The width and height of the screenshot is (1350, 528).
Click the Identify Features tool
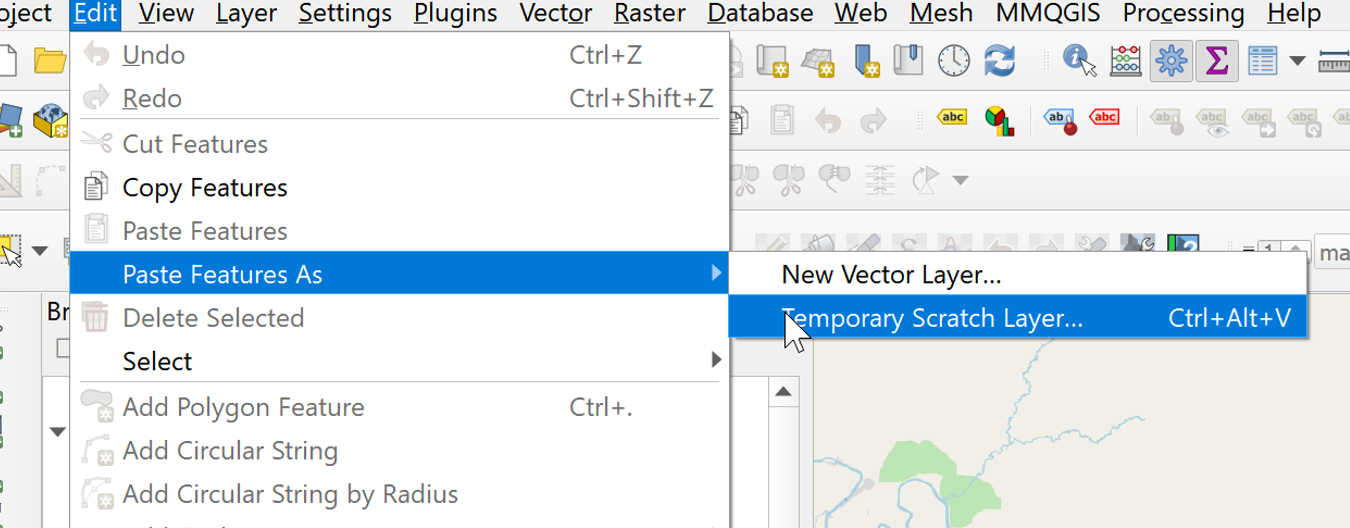tap(1078, 61)
